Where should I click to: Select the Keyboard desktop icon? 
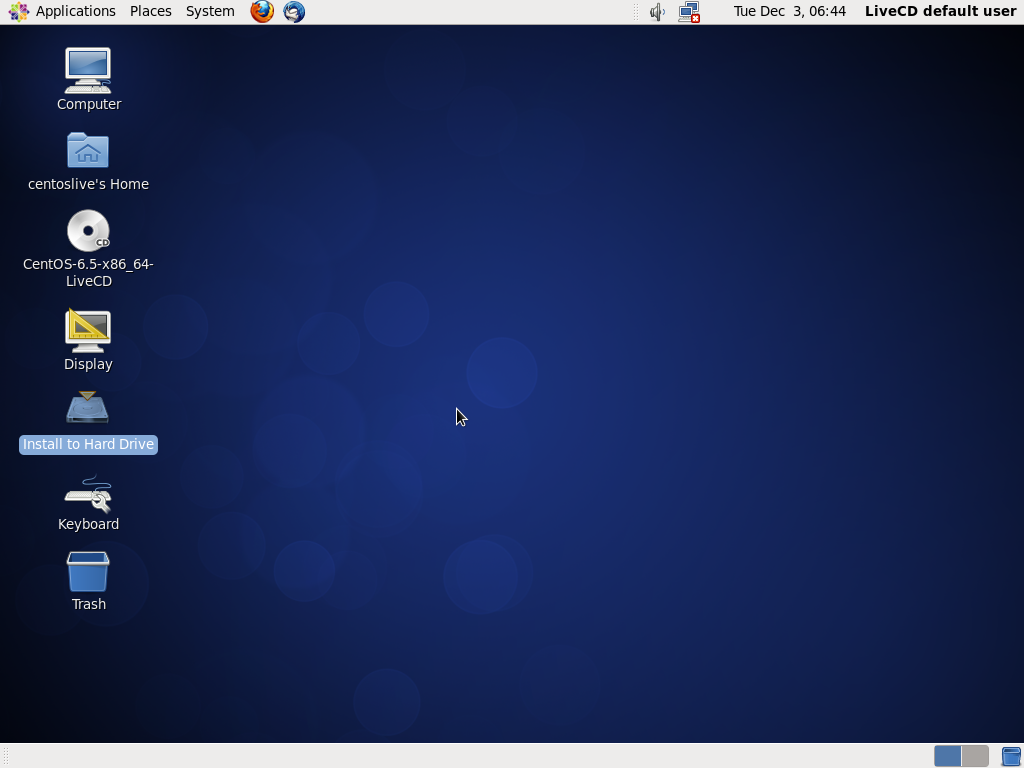88,493
